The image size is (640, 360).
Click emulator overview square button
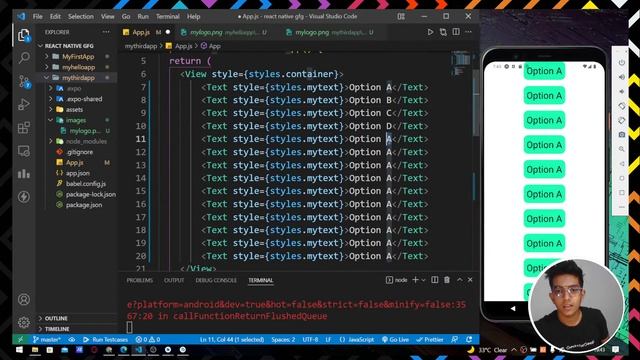pos(622,192)
